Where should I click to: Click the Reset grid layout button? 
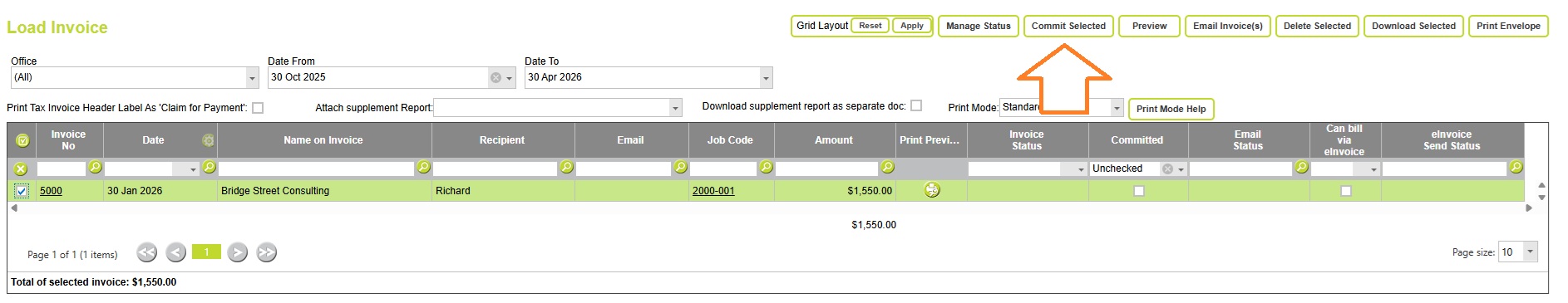pyautogui.click(x=870, y=26)
